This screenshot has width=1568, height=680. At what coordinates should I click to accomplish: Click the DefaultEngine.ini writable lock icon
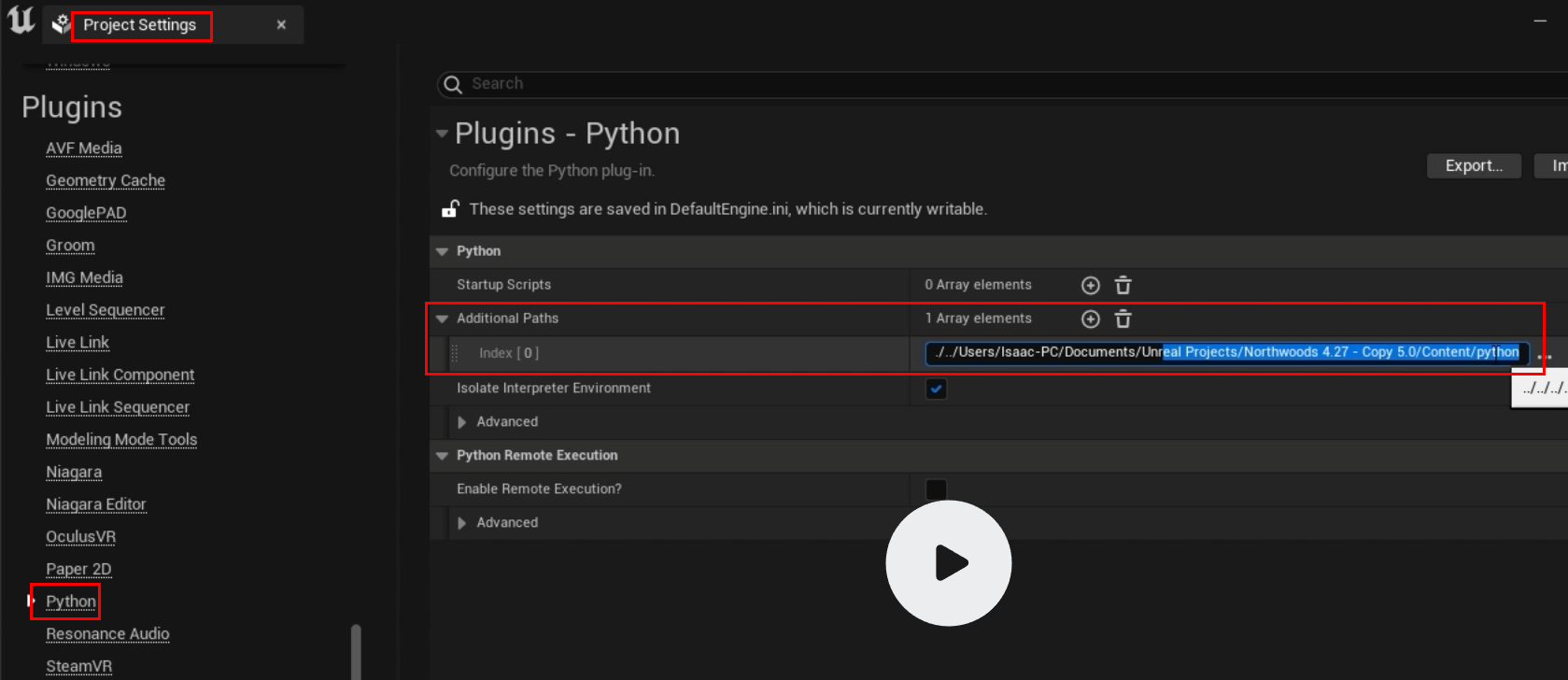coord(450,208)
